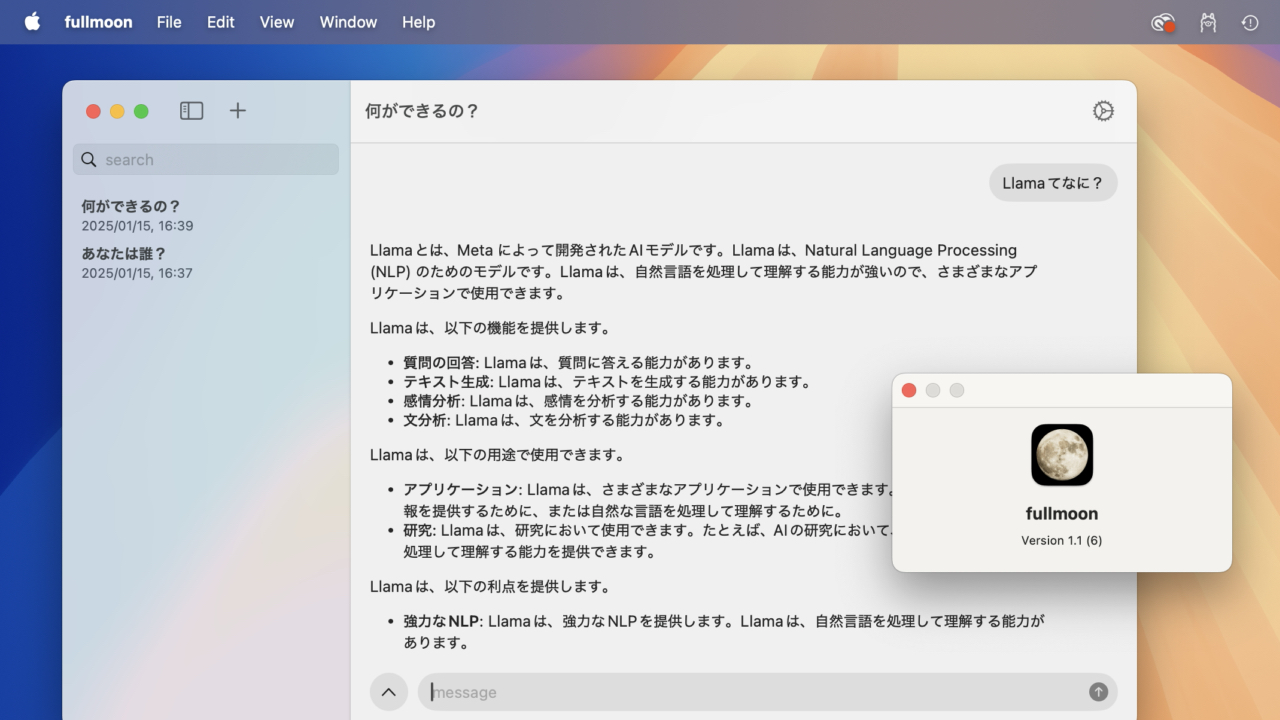This screenshot has height=720, width=1280.
Task: Open the Help menu
Action: point(418,22)
